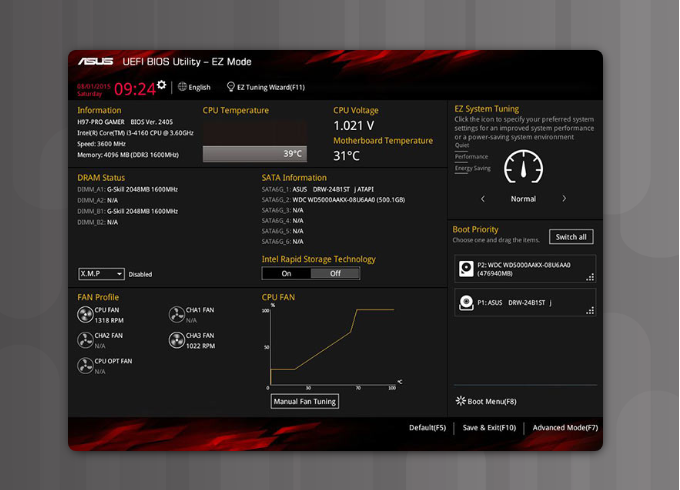The image size is (680, 490).
Task: Click the CPU FAN fan icon
Action: pos(85,315)
